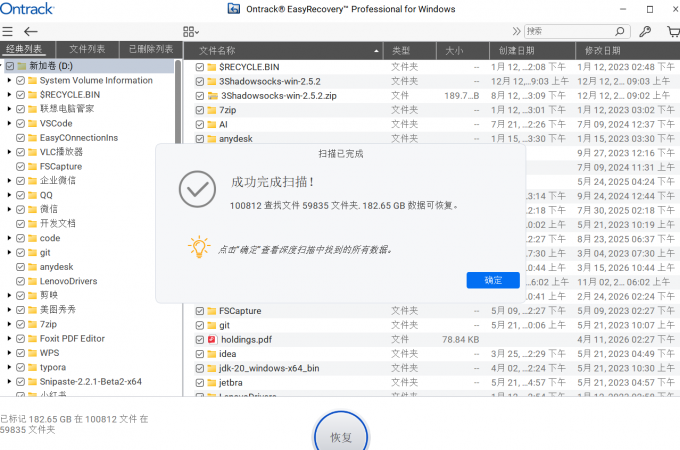Viewport: 680px width, 450px height.
Task: Click the search magnifier icon
Action: click(x=620, y=31)
